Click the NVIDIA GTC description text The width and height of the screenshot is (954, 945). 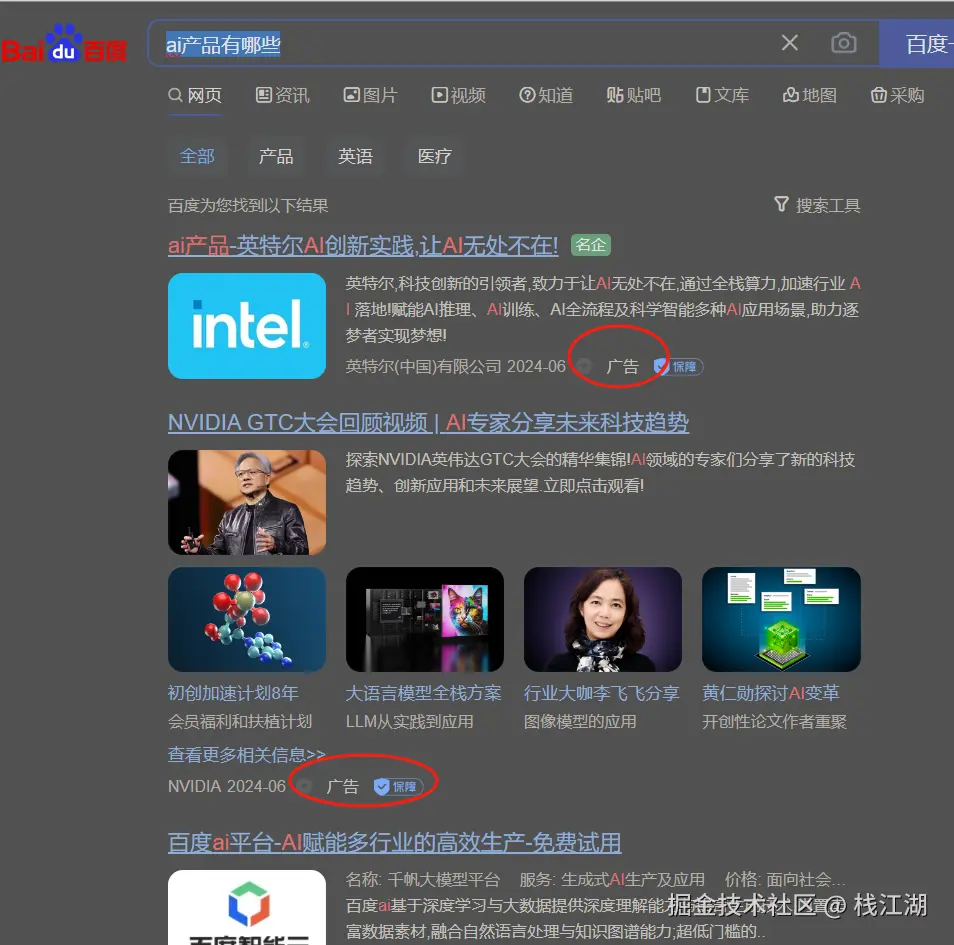tap(601, 472)
